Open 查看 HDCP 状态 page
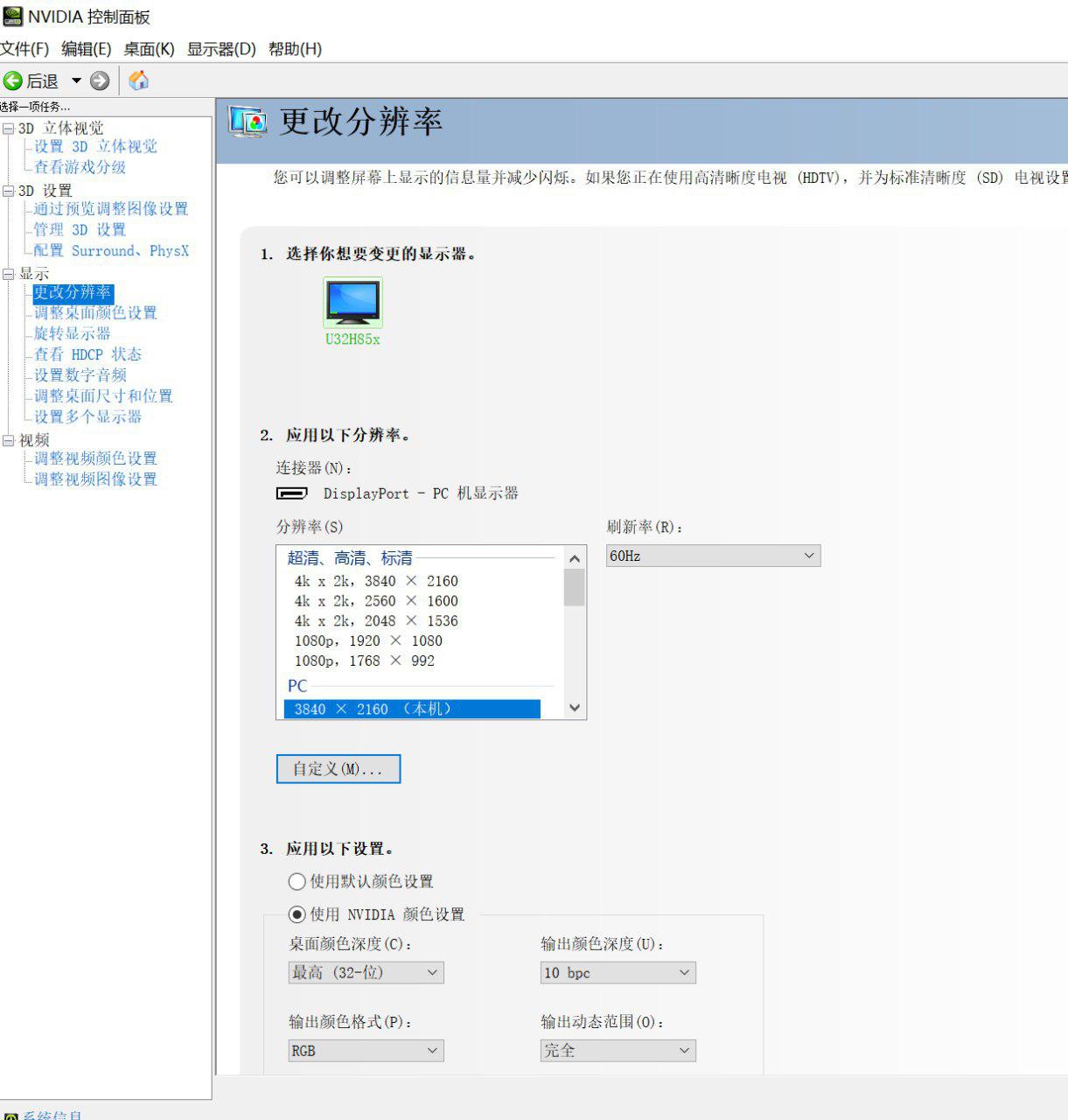The height and width of the screenshot is (1120, 1068). point(87,354)
